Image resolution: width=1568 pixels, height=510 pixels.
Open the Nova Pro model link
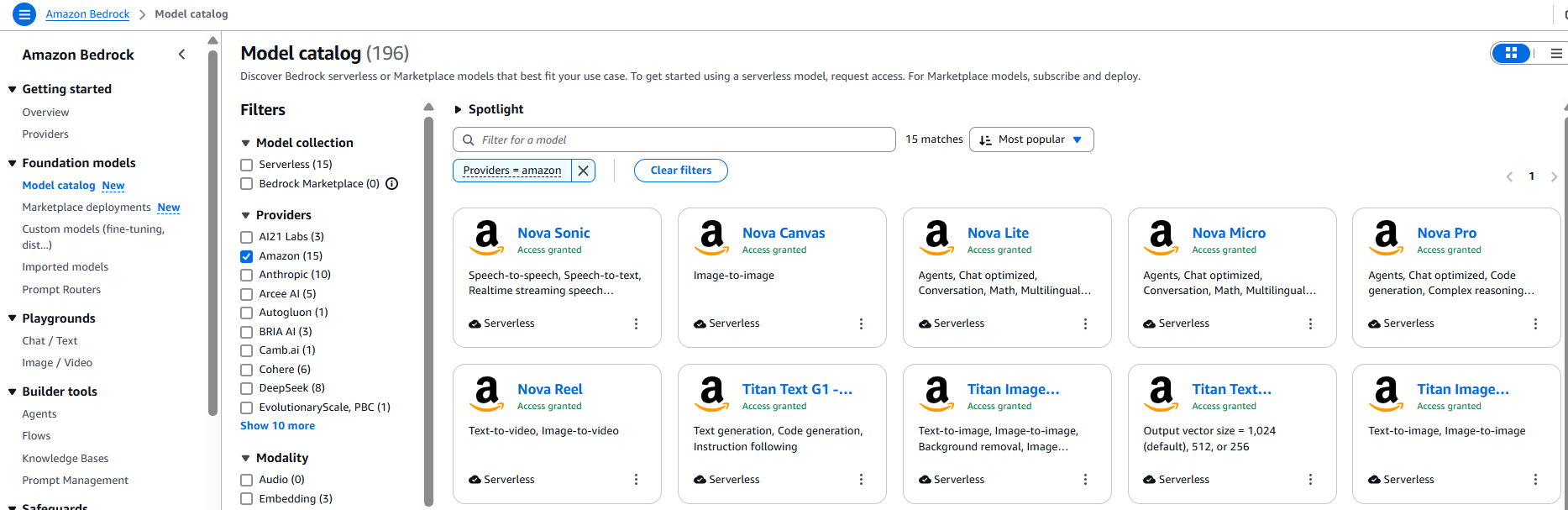pos(1446,233)
